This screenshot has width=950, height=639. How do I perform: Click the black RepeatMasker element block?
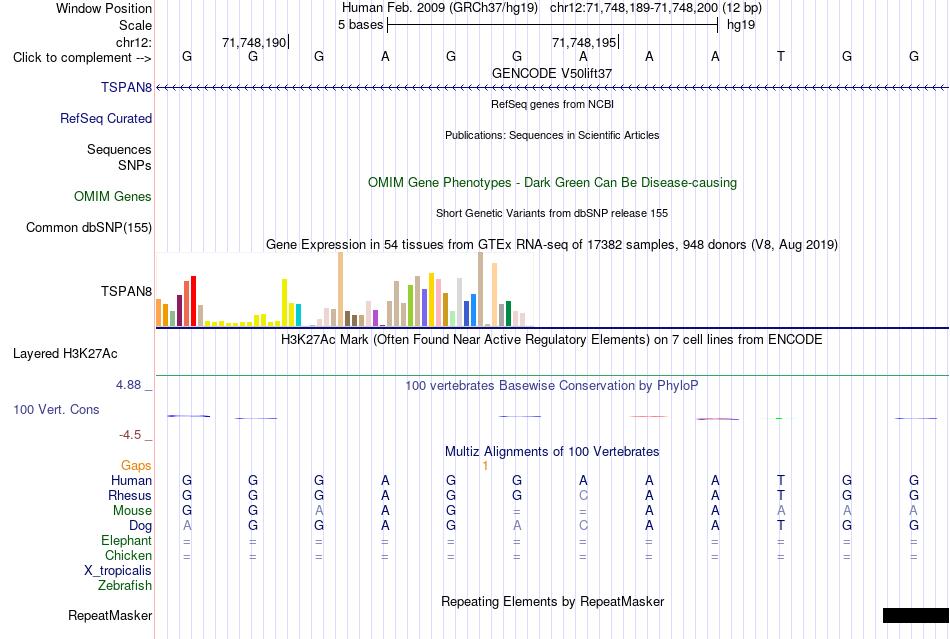point(915,615)
